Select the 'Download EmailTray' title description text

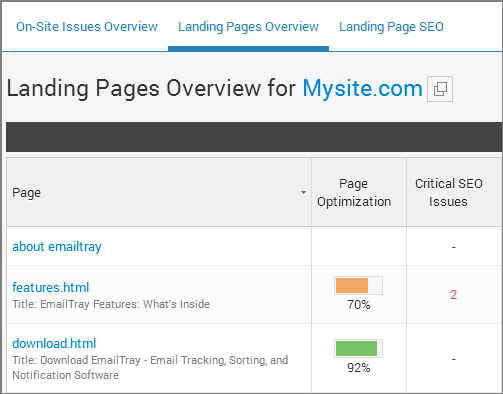150,367
